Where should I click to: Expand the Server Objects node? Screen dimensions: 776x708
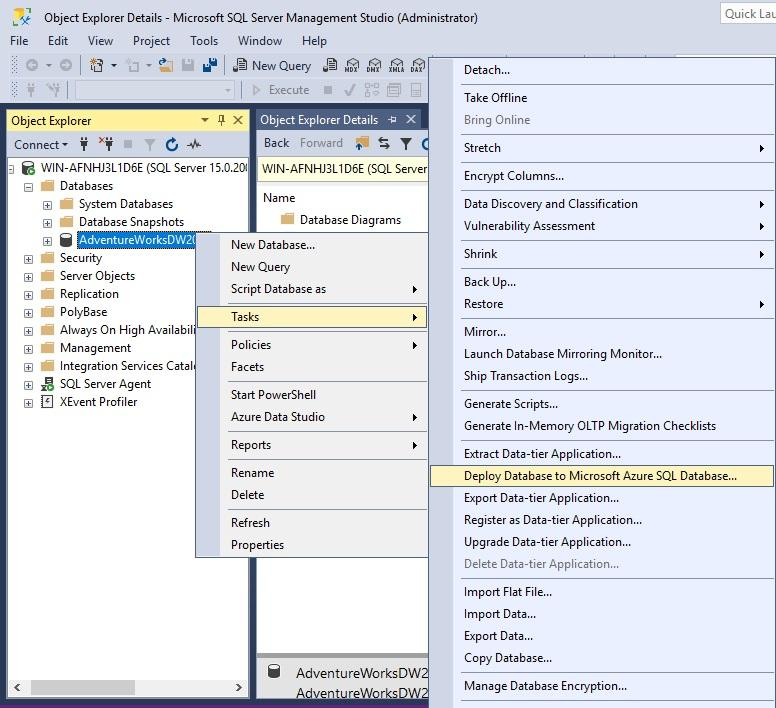click(x=29, y=277)
